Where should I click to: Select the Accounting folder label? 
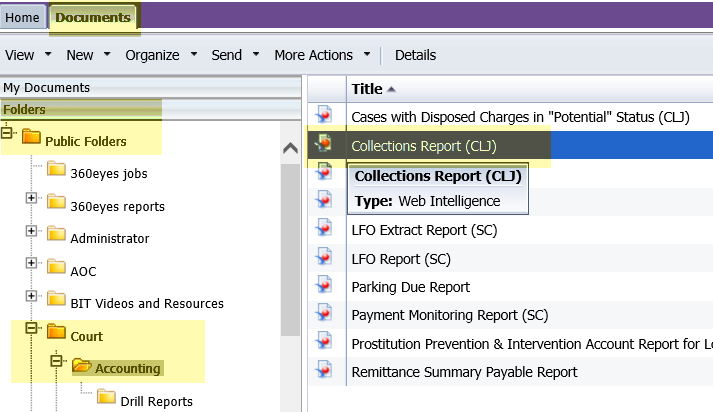[128, 368]
